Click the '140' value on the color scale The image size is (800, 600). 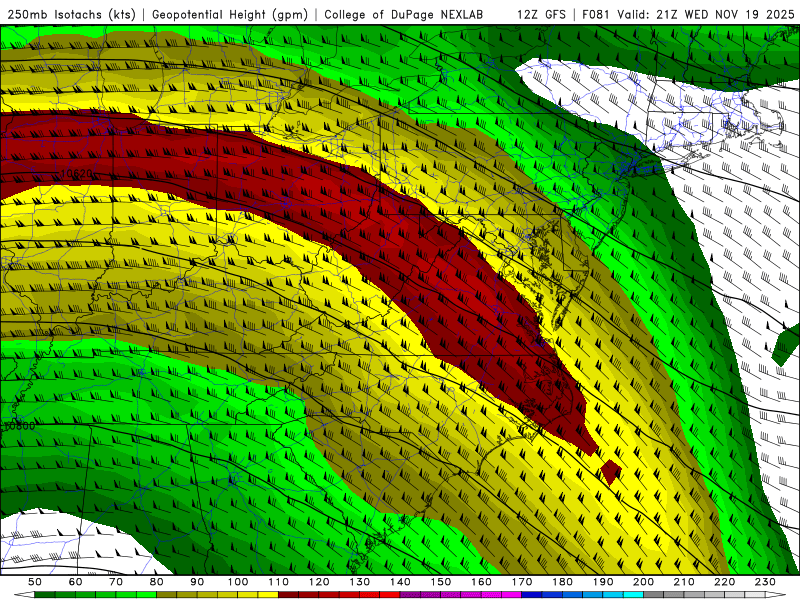pos(400,582)
